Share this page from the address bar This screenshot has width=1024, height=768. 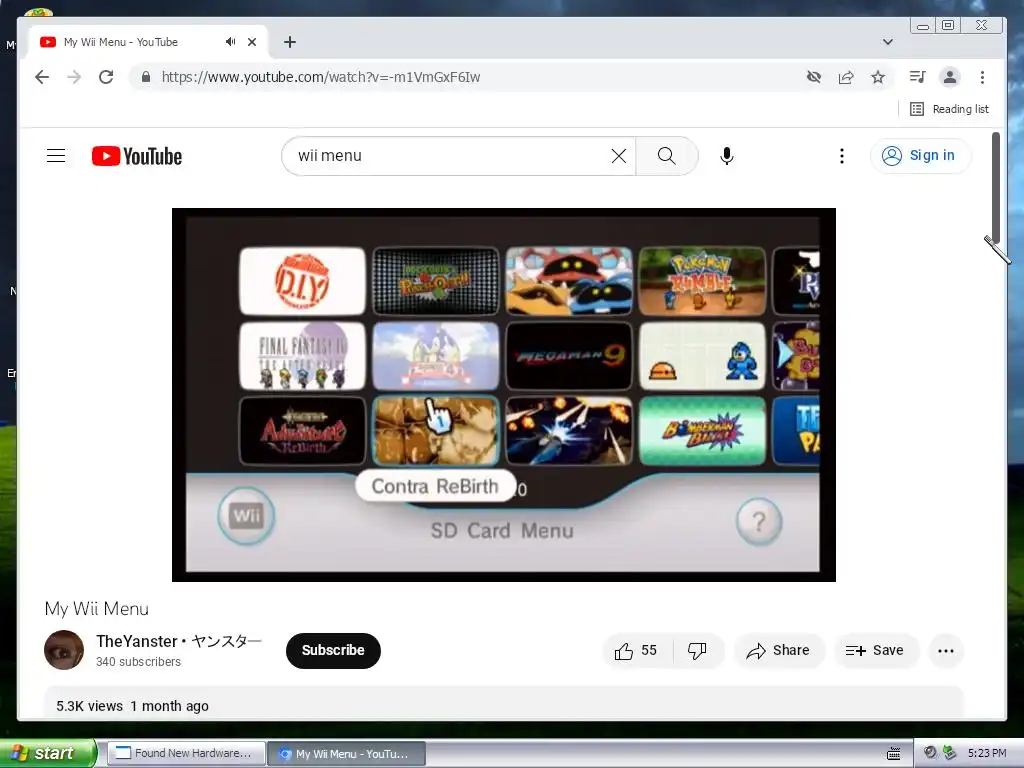[x=846, y=77]
